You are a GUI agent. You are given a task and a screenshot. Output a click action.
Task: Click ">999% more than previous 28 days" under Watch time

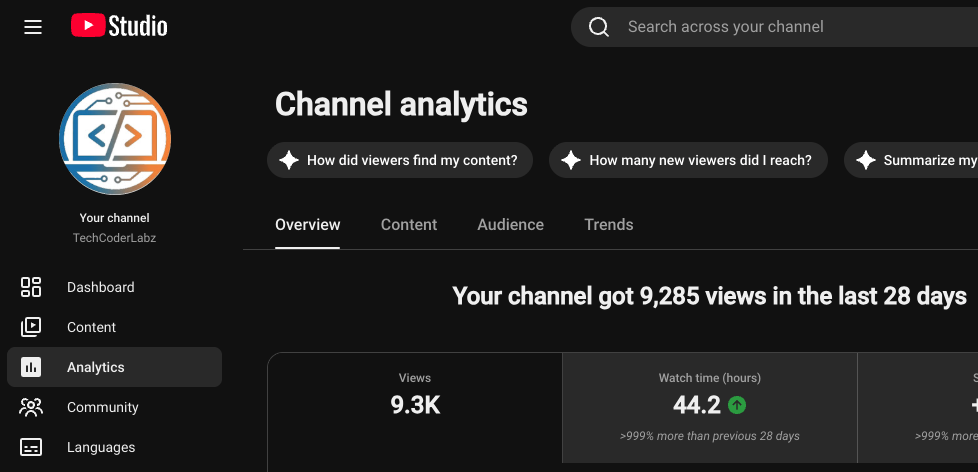(710, 436)
